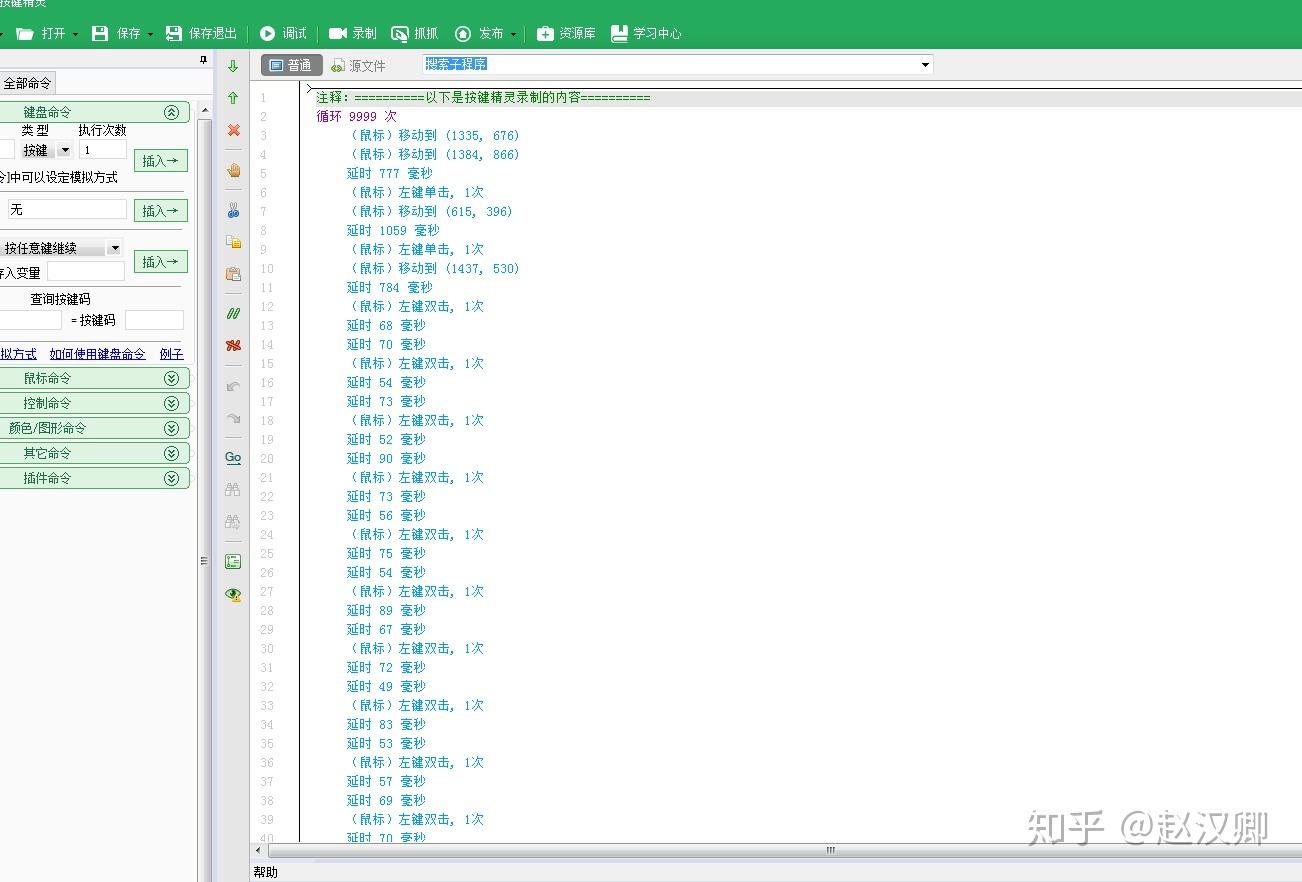
Task: Open the 如何使用键盘命令 help link
Action: click(x=97, y=354)
